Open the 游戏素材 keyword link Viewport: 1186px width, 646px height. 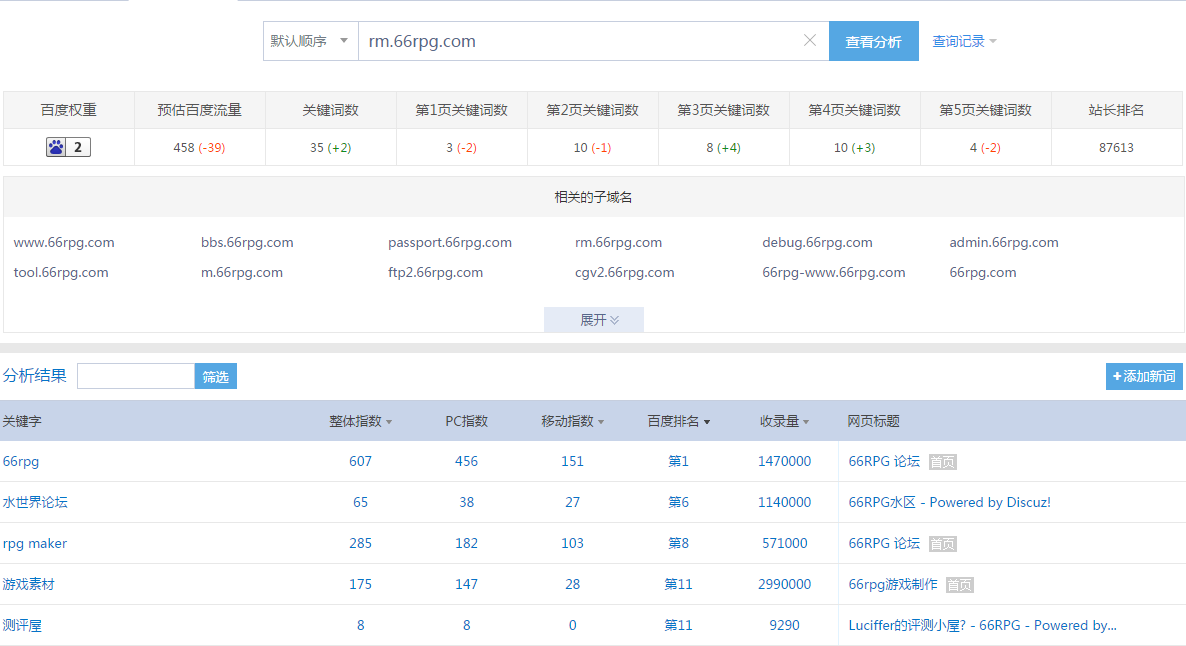pos(29,584)
